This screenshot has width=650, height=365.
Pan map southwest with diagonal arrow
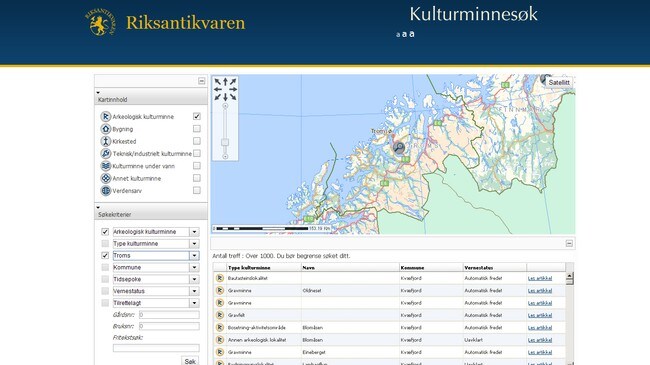pyautogui.click(x=218, y=97)
